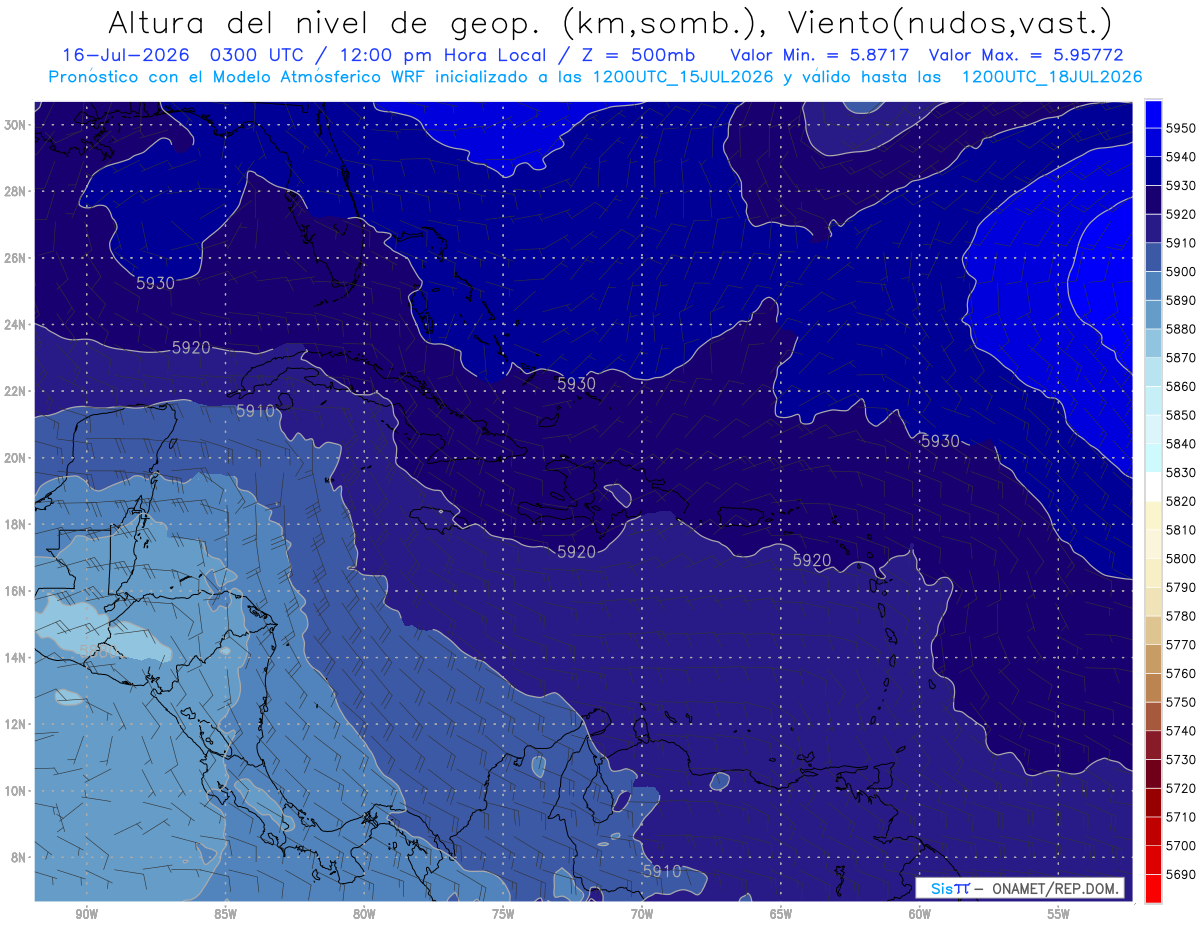
Task: Click the 5910 contour label near 21N 84W
Action: 256,411
